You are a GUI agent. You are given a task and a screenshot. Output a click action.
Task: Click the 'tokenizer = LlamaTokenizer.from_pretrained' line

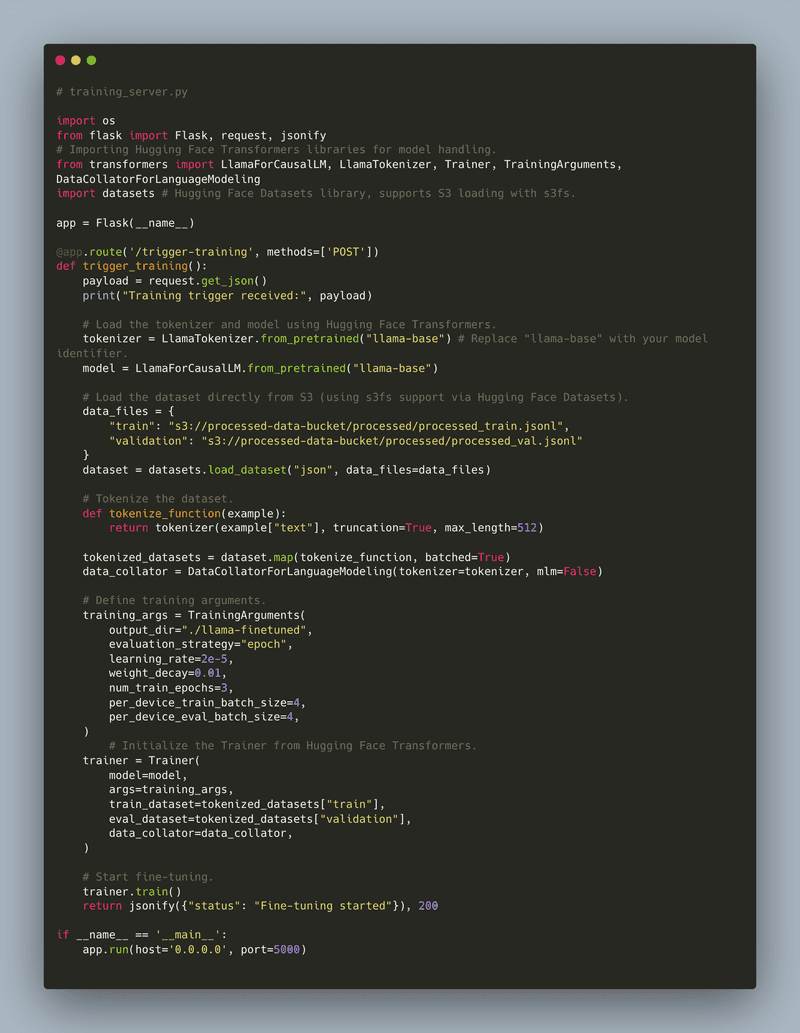point(267,339)
